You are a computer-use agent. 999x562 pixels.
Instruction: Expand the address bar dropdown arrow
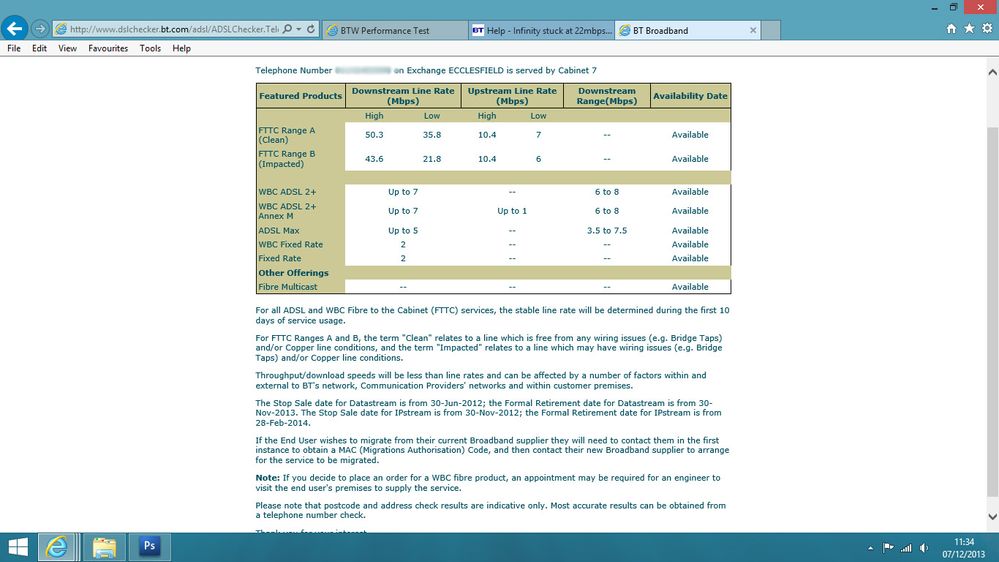(299, 29)
